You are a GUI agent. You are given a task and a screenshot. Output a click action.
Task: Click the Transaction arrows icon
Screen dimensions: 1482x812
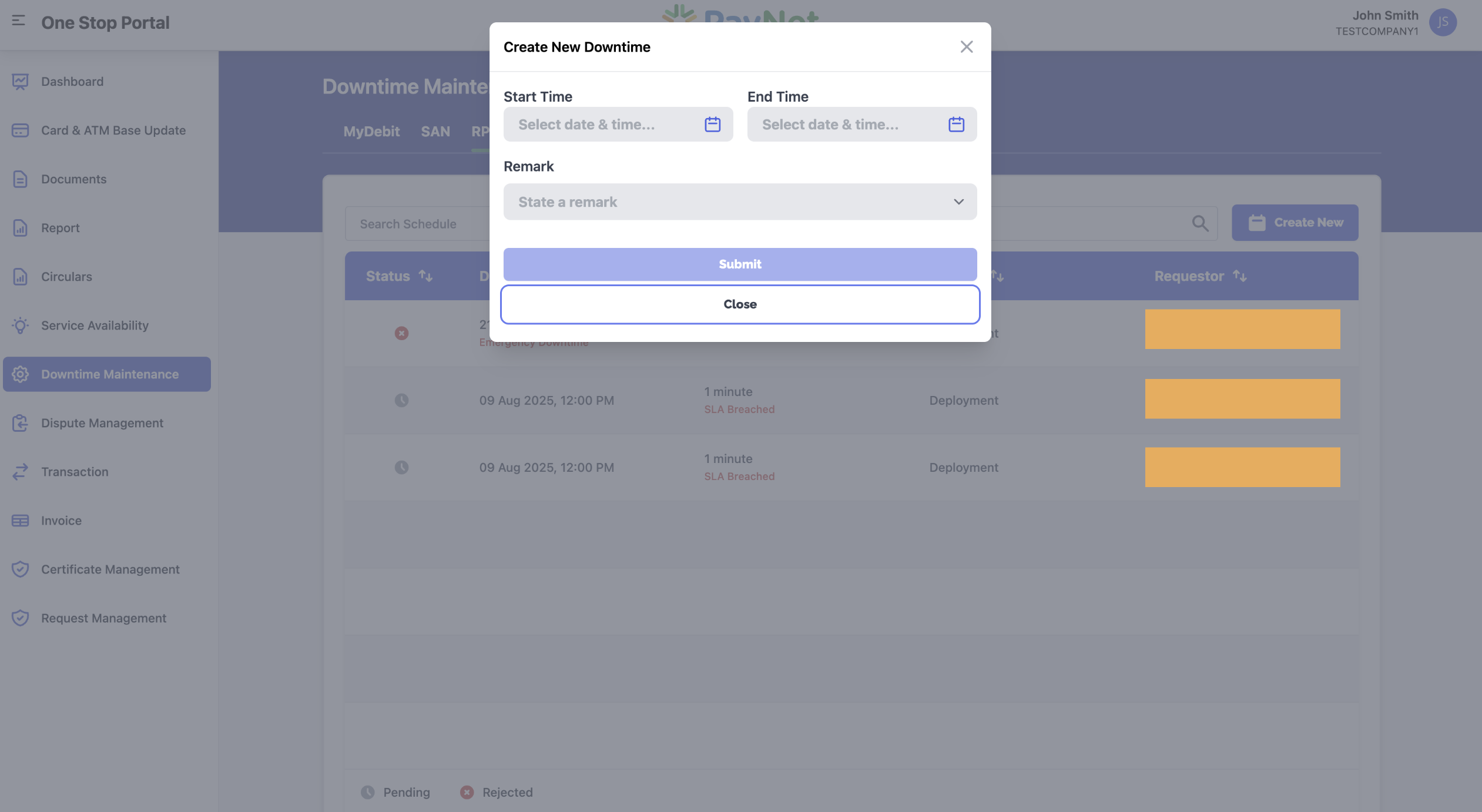[21, 471]
